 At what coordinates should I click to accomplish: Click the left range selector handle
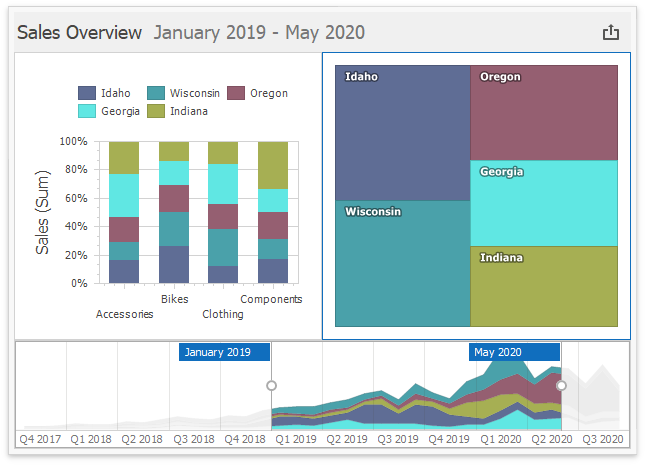271,385
